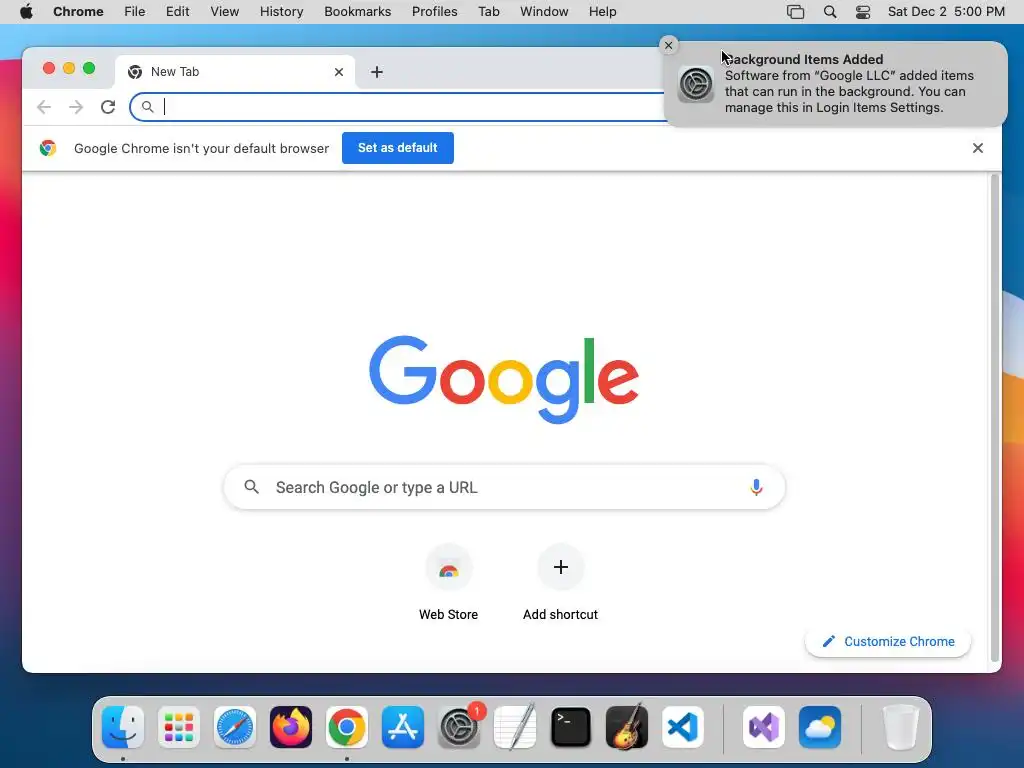This screenshot has width=1024, height=768.
Task: Open TextEdit from the Dock
Action: coord(515,727)
